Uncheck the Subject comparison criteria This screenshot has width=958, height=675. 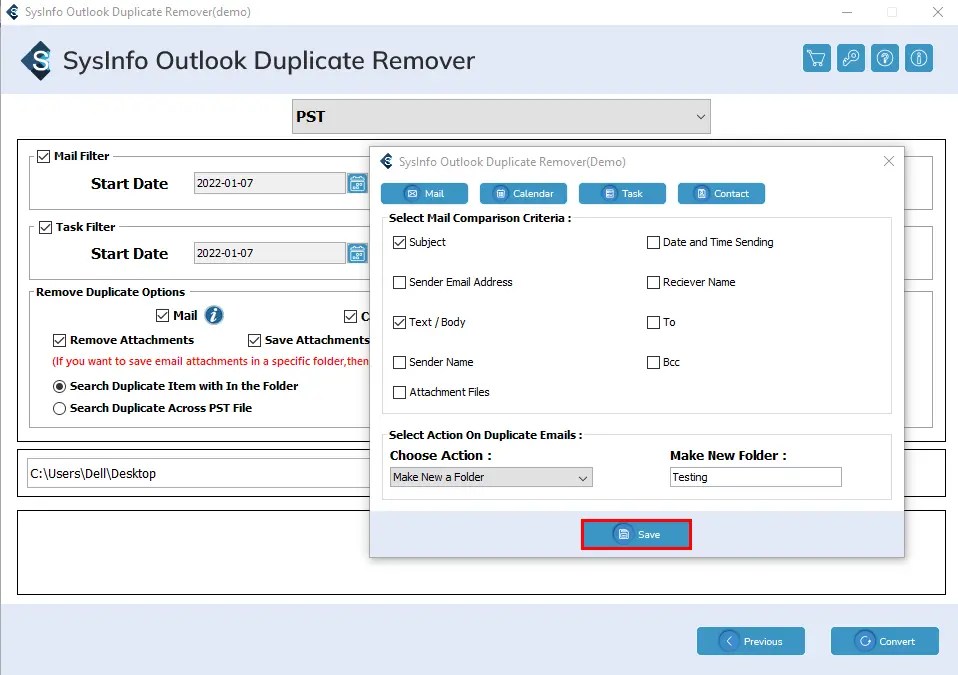coord(401,241)
